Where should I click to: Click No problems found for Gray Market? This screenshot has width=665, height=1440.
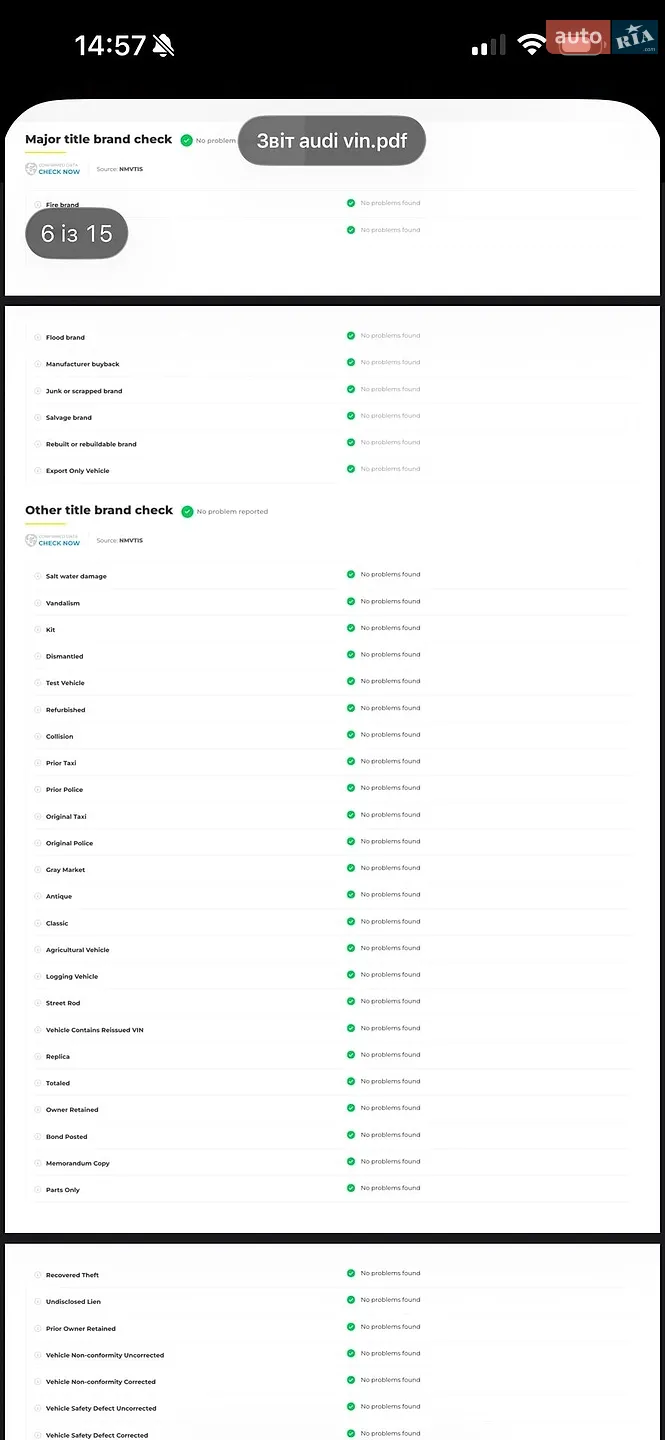click(x=390, y=868)
